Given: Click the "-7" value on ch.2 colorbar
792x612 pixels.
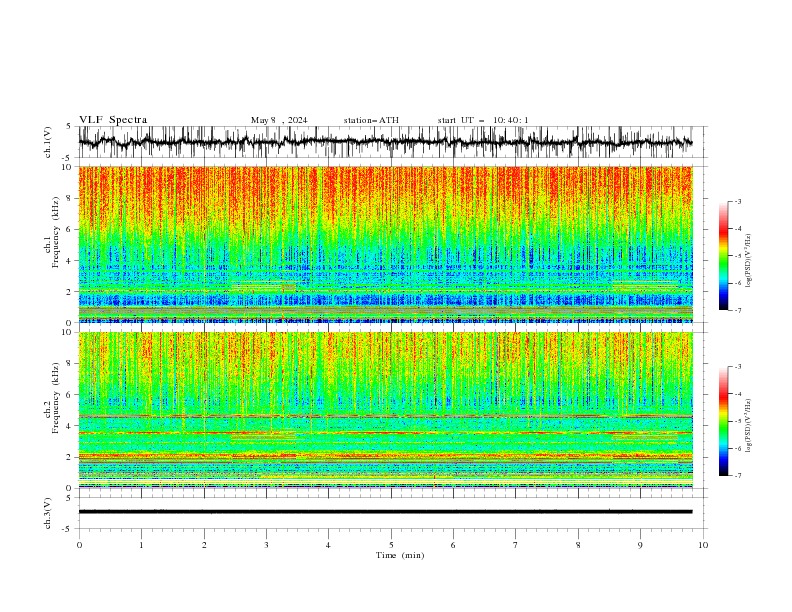Looking at the screenshot, I should click(x=737, y=476).
